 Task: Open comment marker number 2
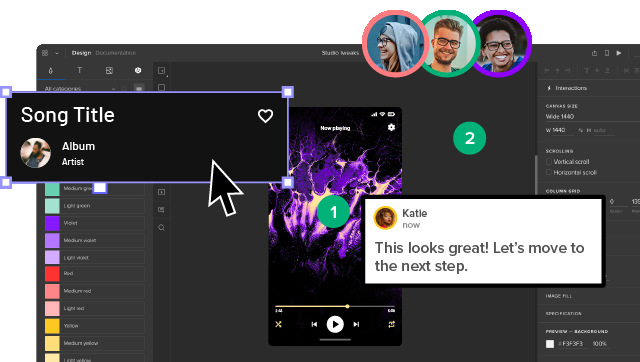(x=469, y=138)
